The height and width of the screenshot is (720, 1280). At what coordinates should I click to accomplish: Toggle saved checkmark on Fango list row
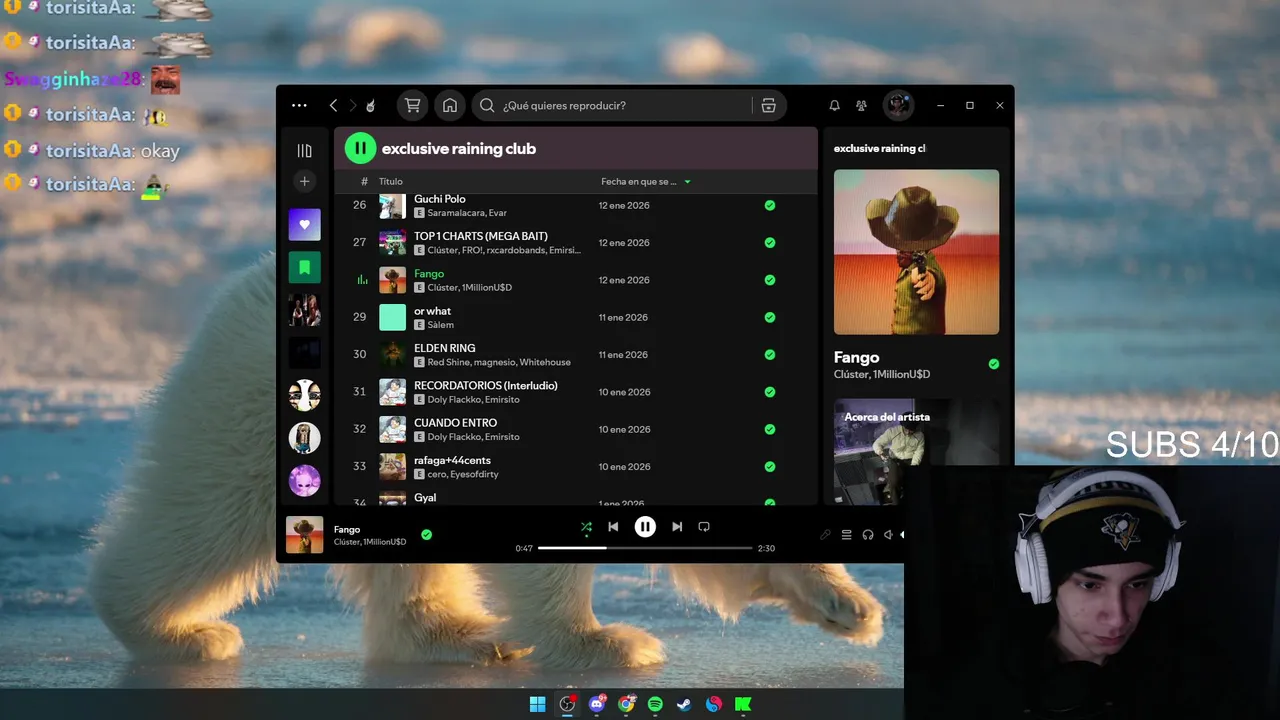click(770, 280)
